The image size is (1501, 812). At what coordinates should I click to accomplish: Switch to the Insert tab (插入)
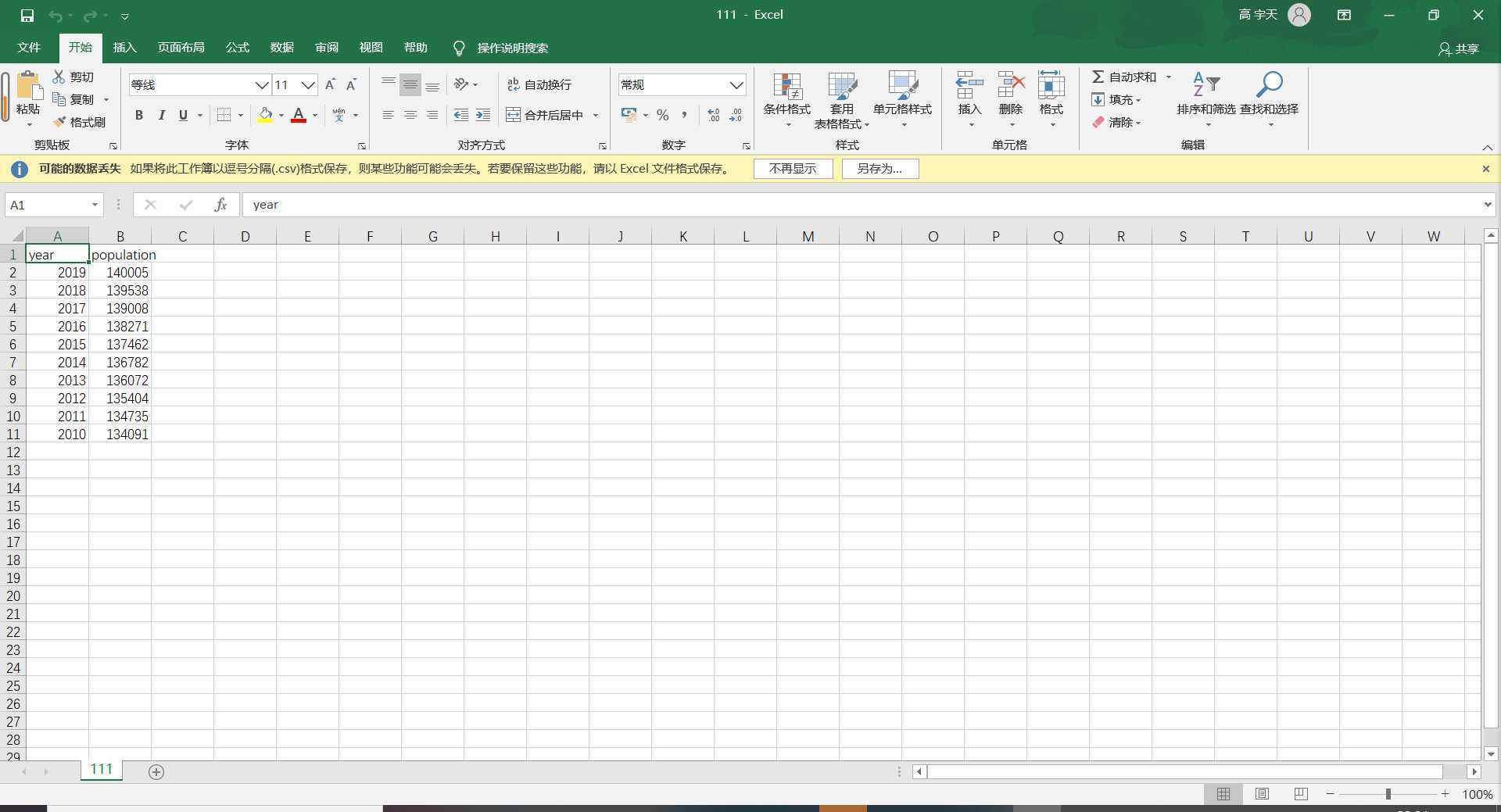[x=124, y=48]
